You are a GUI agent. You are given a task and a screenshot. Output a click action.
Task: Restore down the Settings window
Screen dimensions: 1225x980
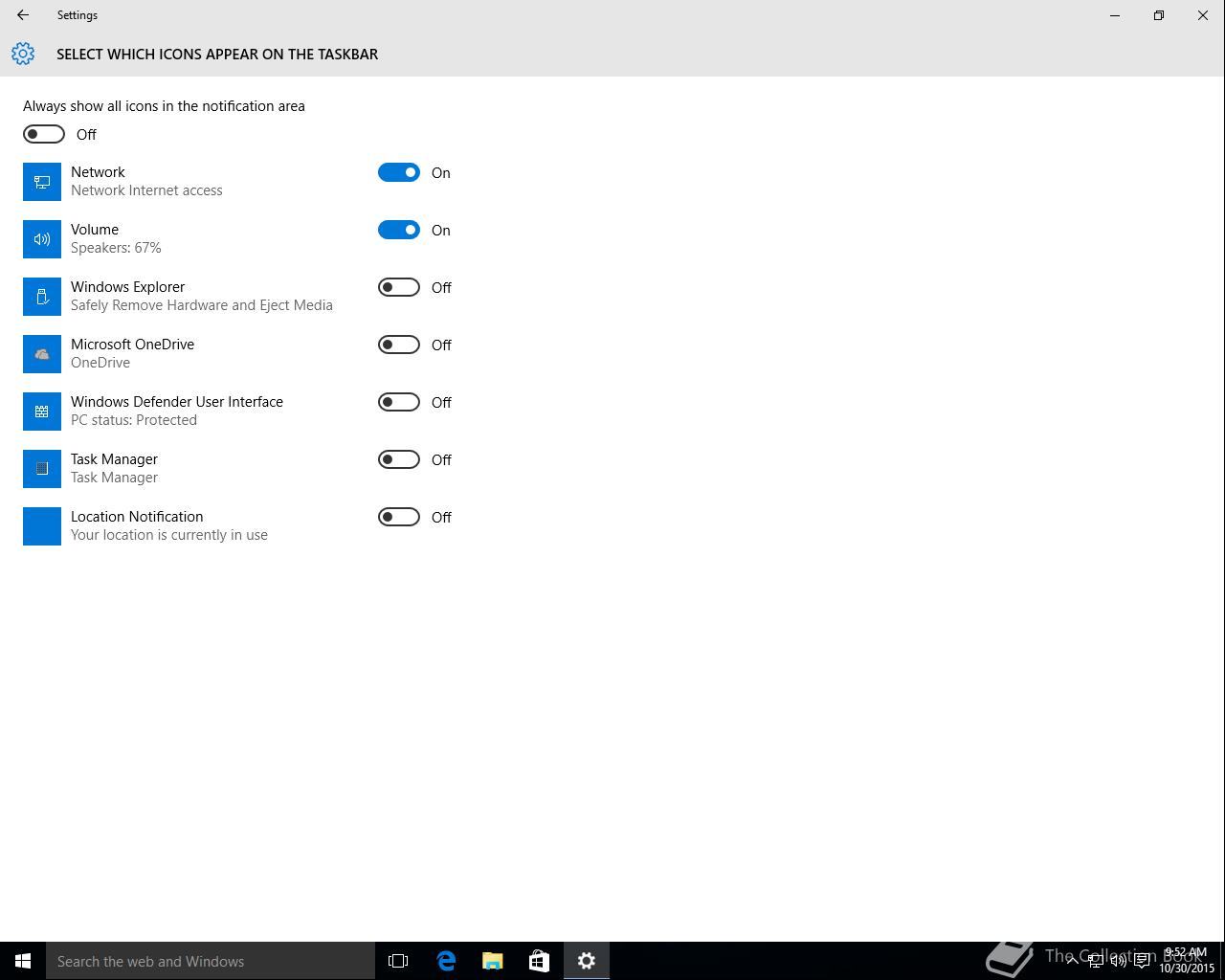1159,15
